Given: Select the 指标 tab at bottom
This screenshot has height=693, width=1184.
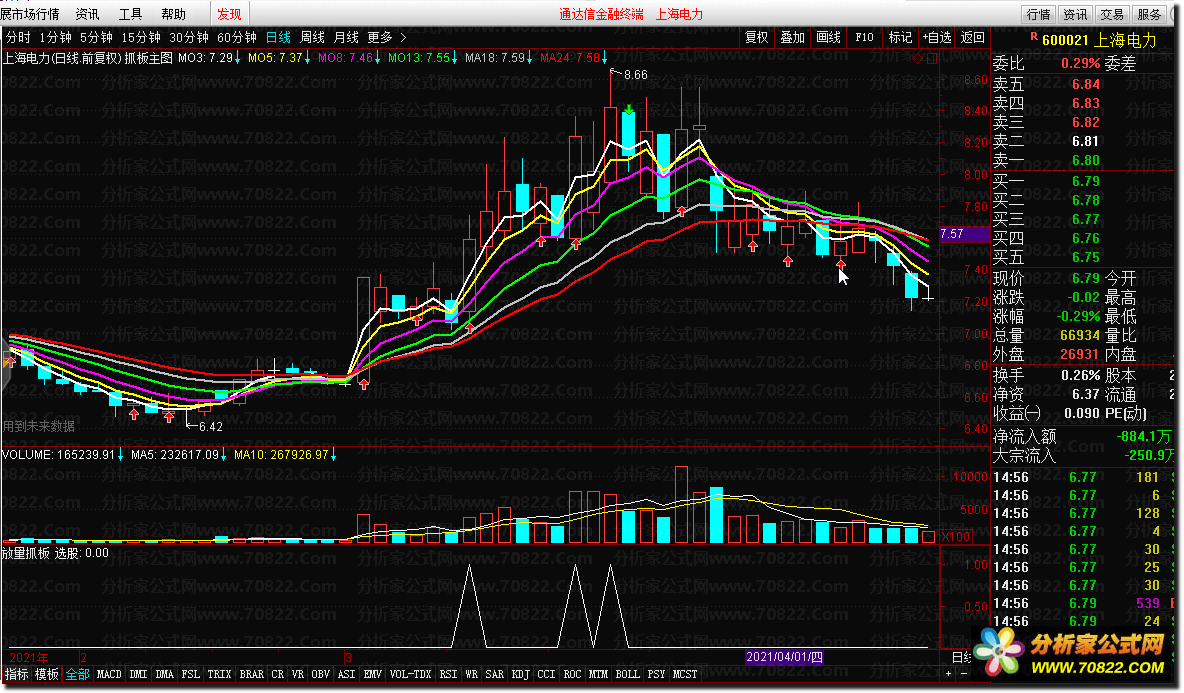Looking at the screenshot, I should tap(17, 674).
